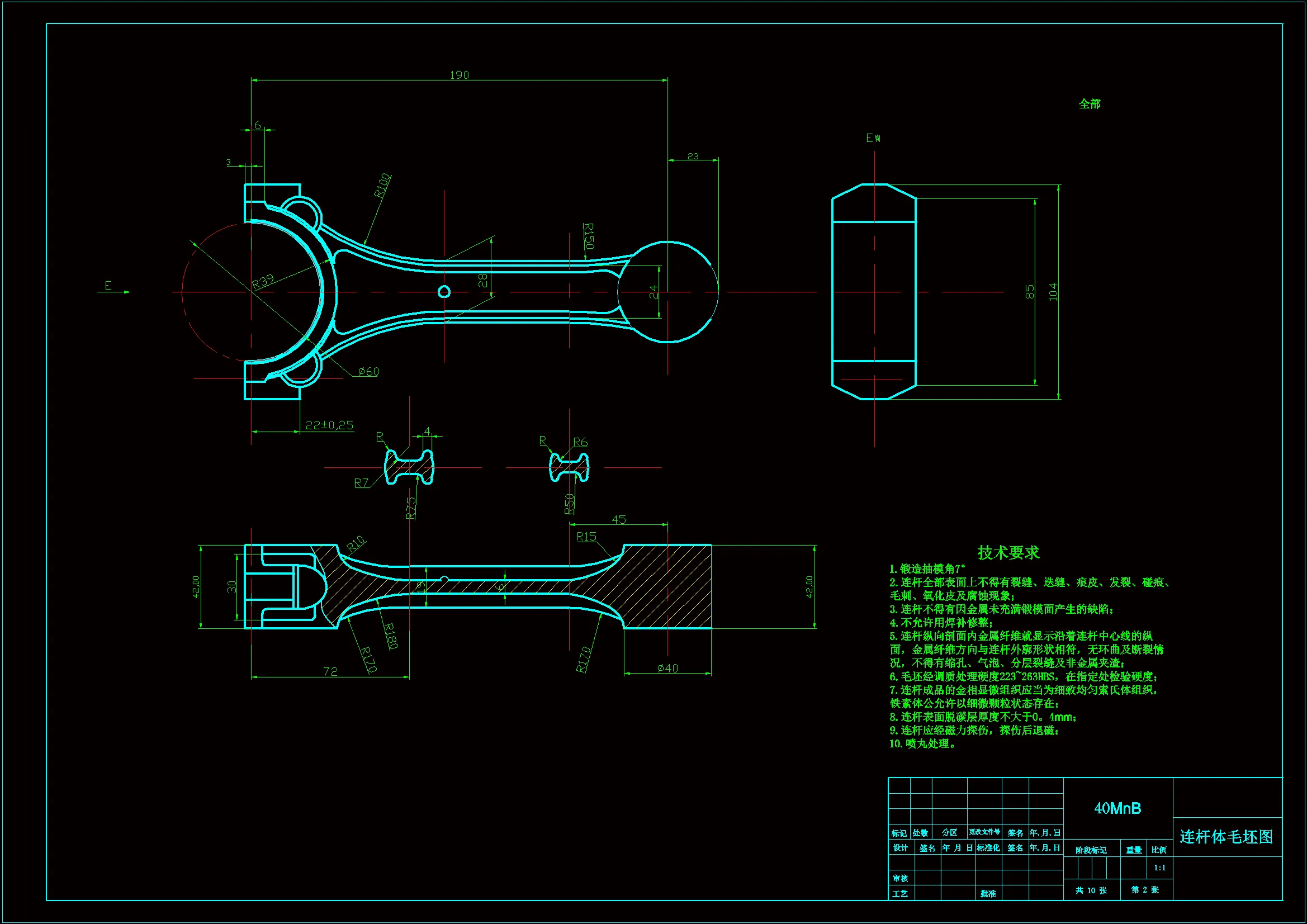The width and height of the screenshot is (1307, 924).
Task: Select the R75 label near left cross-section
Action: (x=411, y=508)
